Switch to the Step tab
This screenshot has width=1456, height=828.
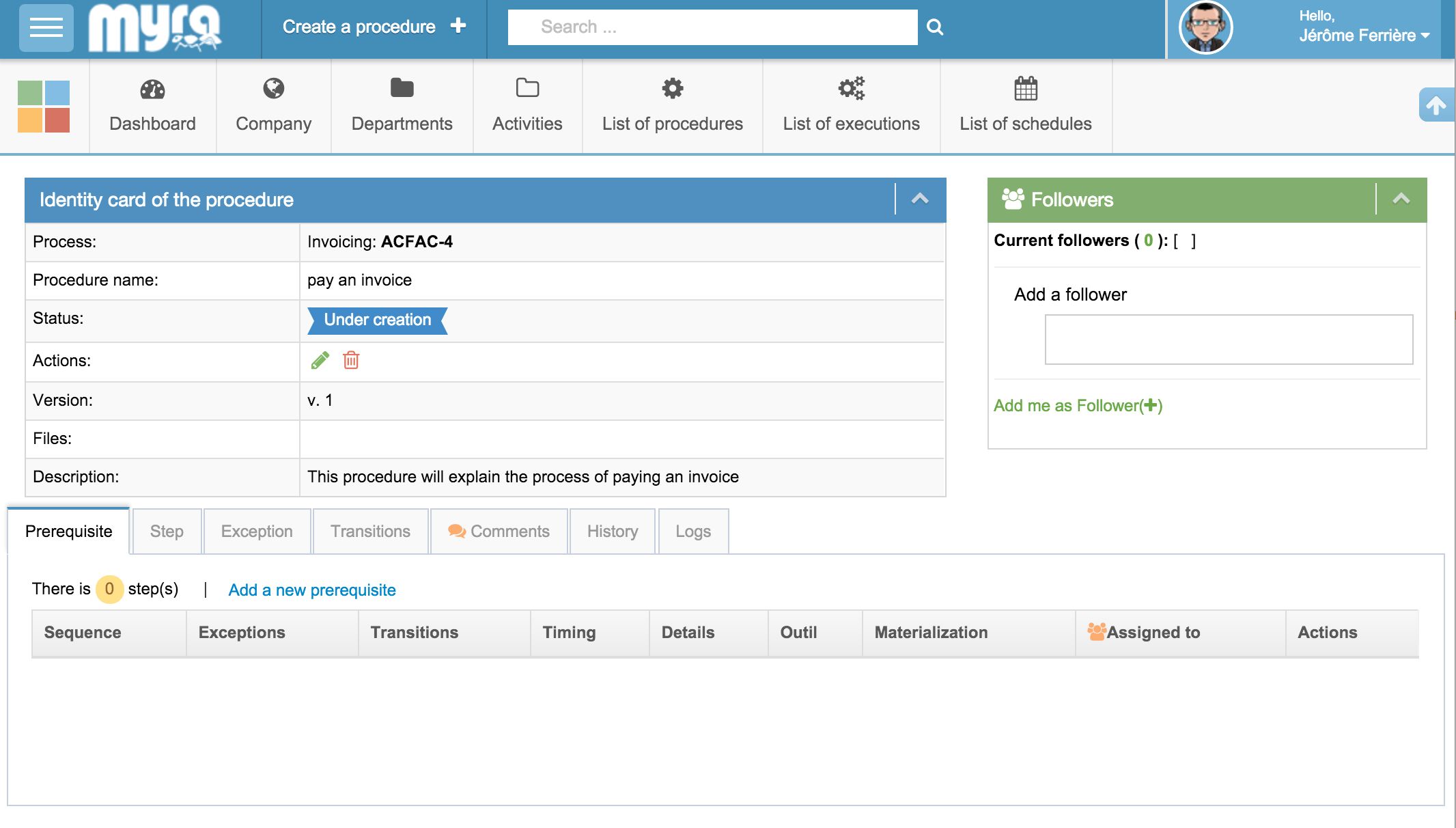click(x=167, y=532)
